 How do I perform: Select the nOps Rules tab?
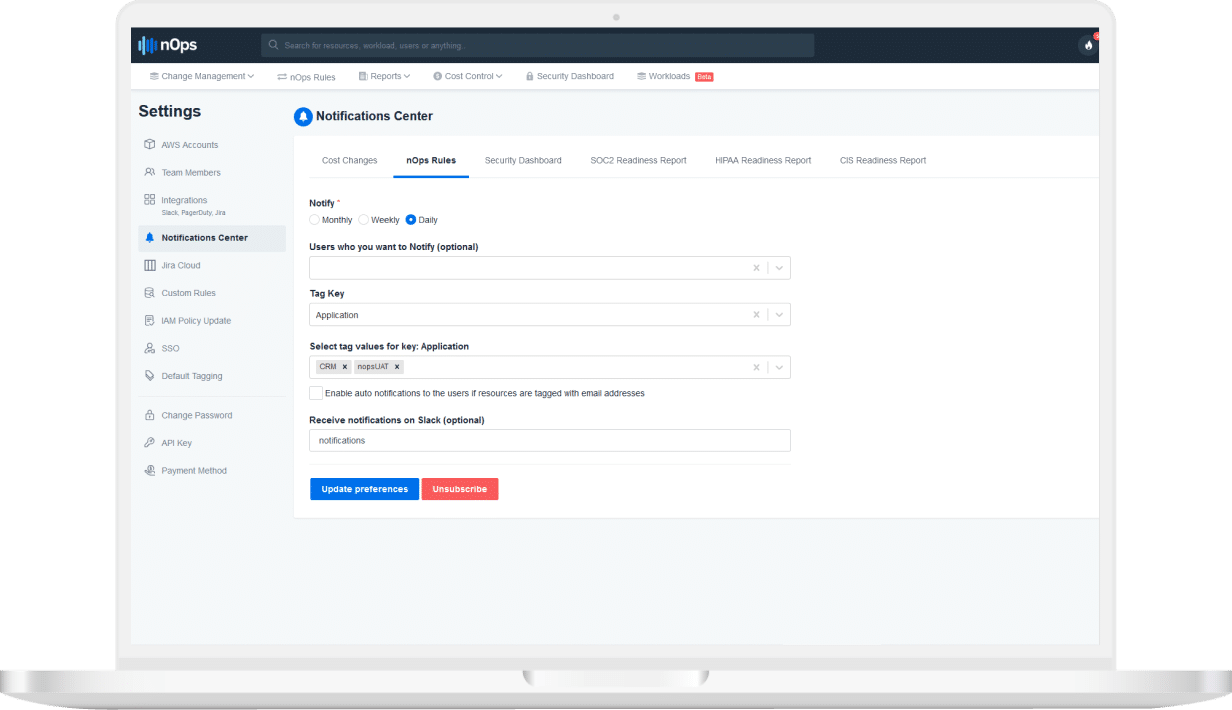tap(431, 160)
